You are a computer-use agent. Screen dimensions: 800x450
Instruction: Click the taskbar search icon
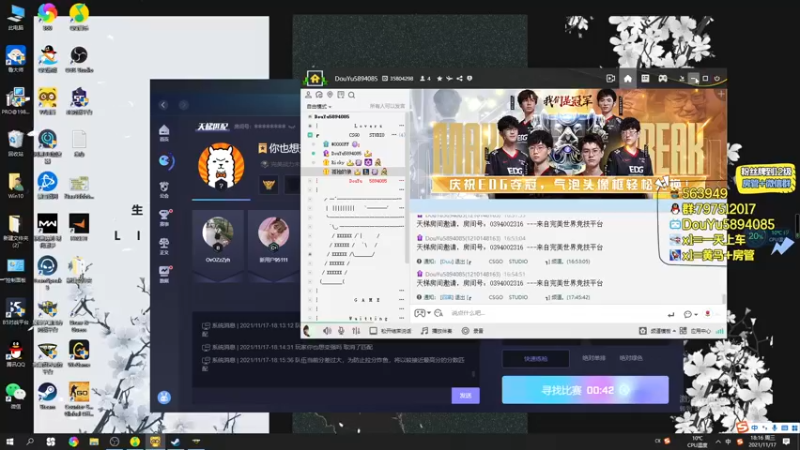pos(30,442)
